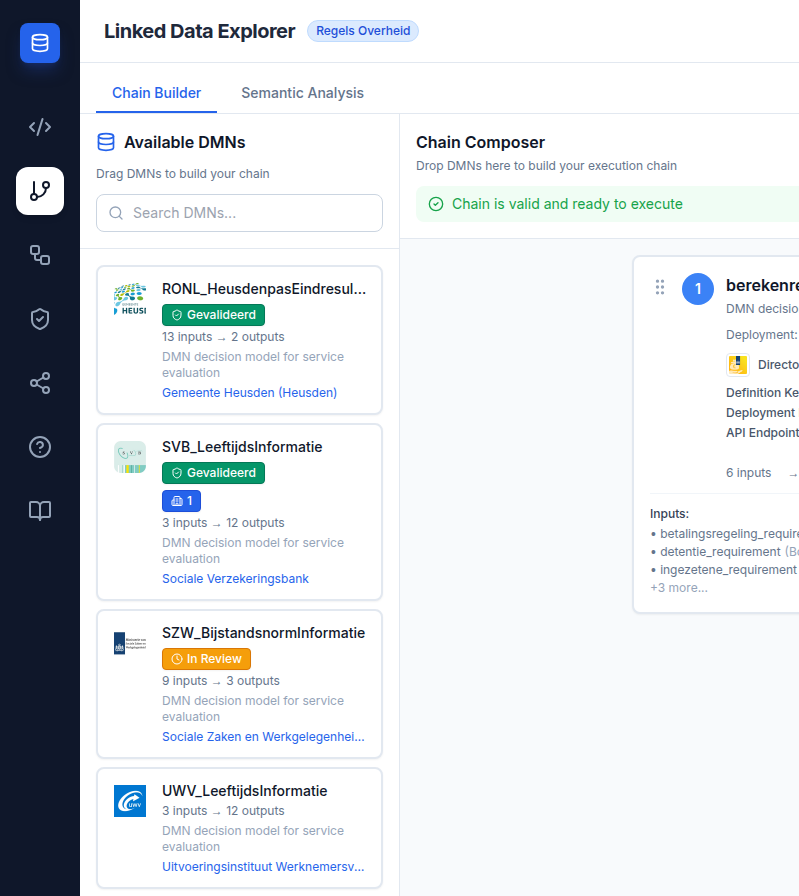Open the database icon in sidebar

click(x=40, y=43)
